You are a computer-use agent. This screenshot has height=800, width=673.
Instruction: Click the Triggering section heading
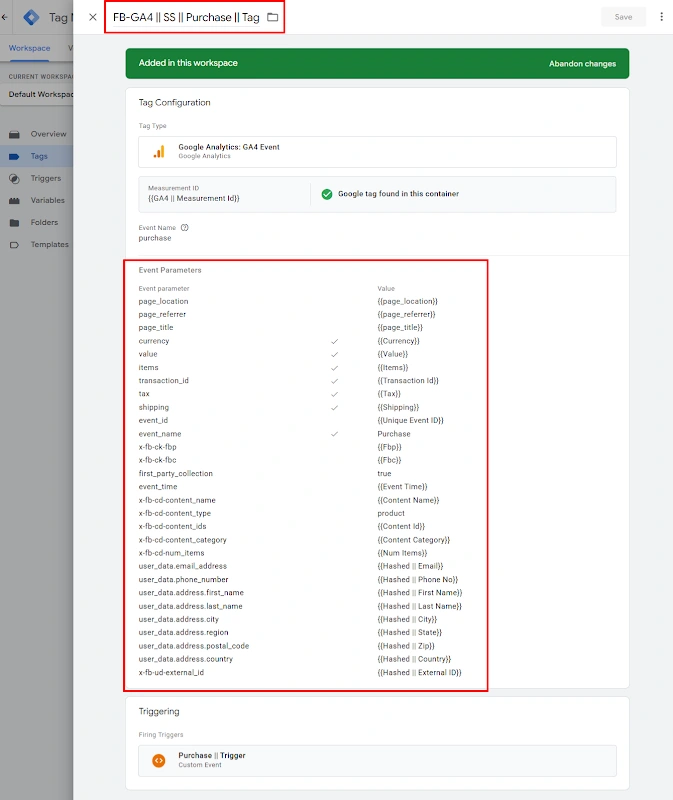[x=159, y=711]
